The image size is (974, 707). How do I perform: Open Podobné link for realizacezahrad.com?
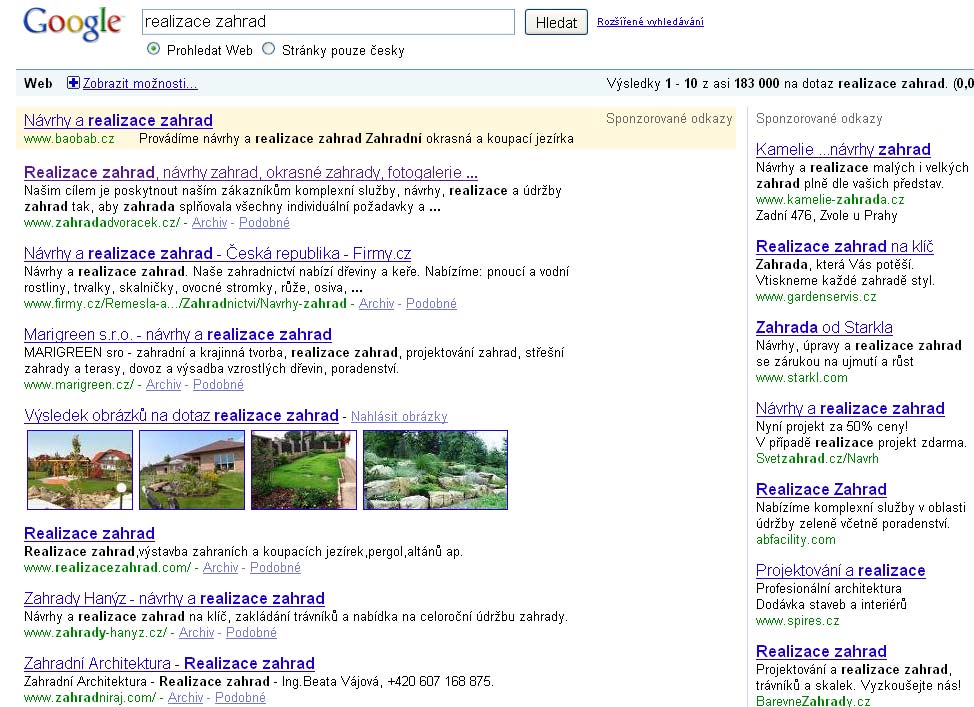tap(275, 567)
